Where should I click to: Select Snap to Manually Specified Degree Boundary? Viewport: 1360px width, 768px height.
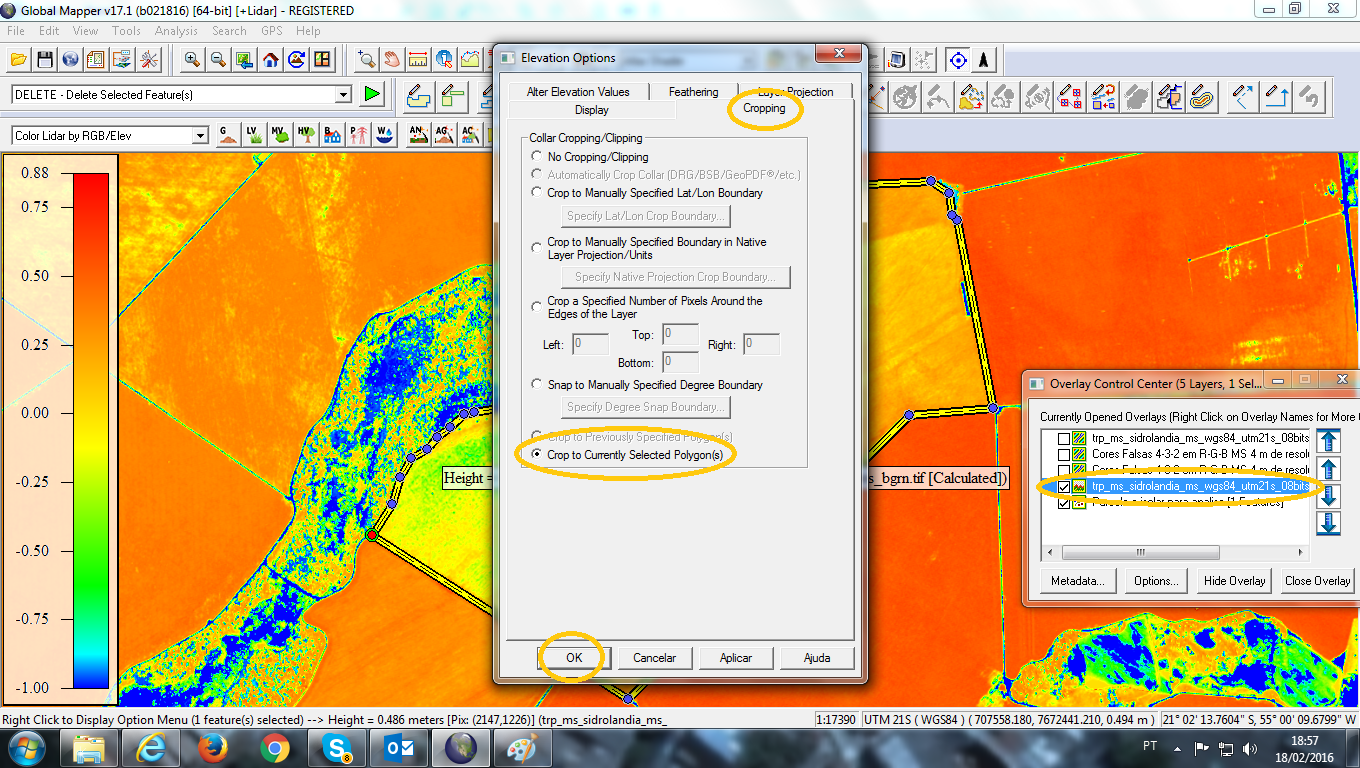click(539, 385)
